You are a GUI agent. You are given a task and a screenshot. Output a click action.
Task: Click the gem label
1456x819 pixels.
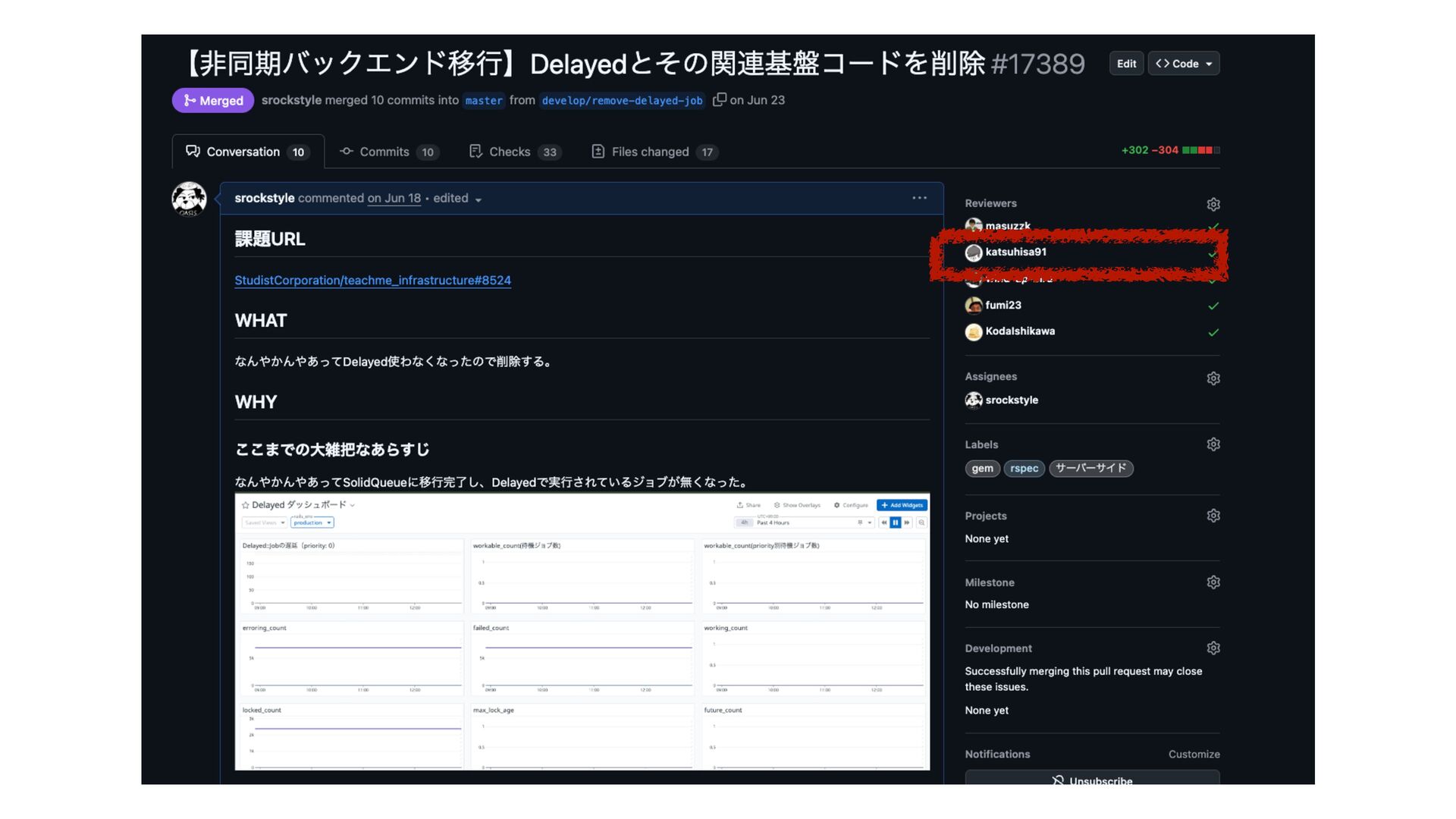coord(982,469)
